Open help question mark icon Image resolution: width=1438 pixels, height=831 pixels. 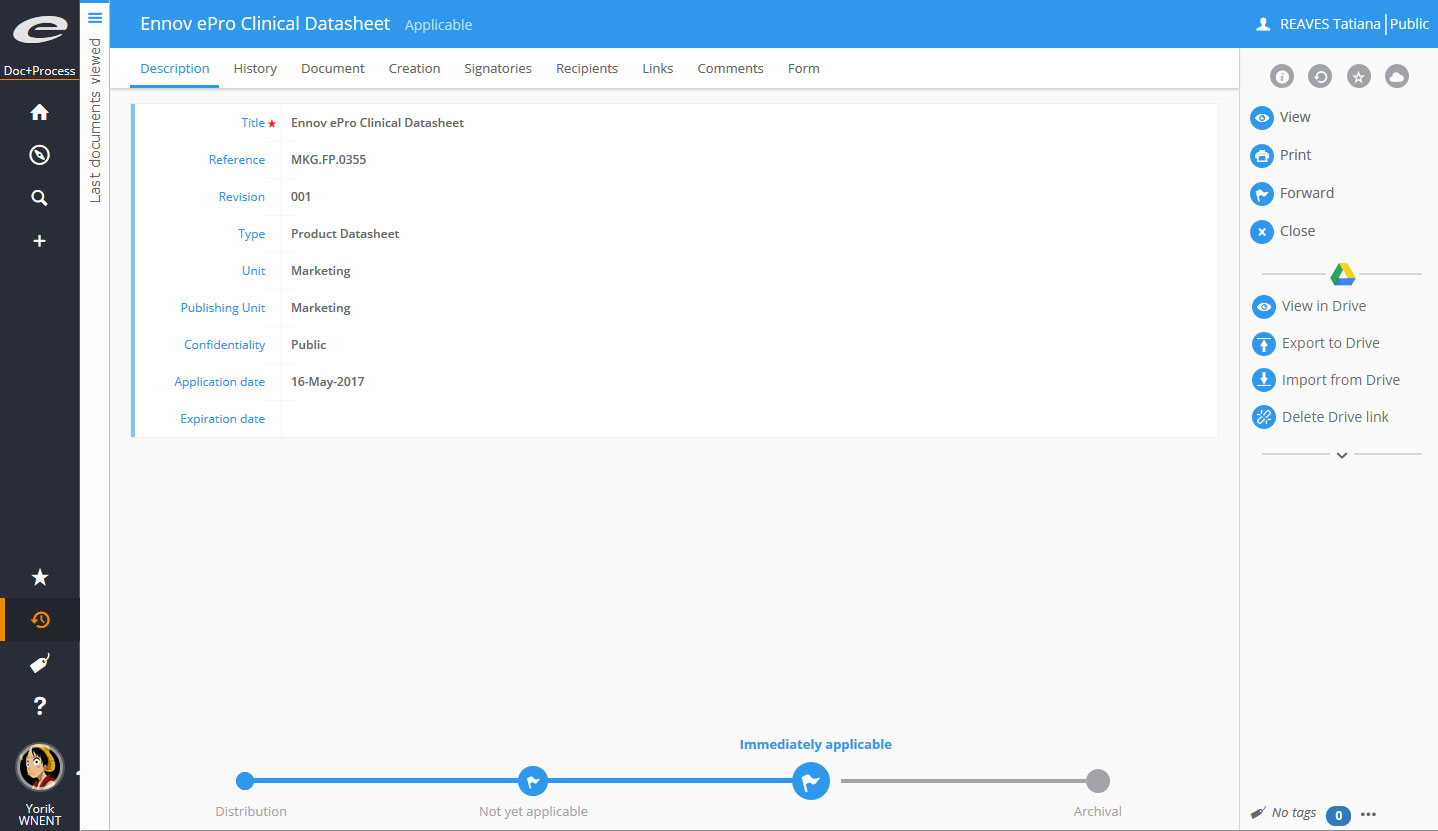click(40, 706)
